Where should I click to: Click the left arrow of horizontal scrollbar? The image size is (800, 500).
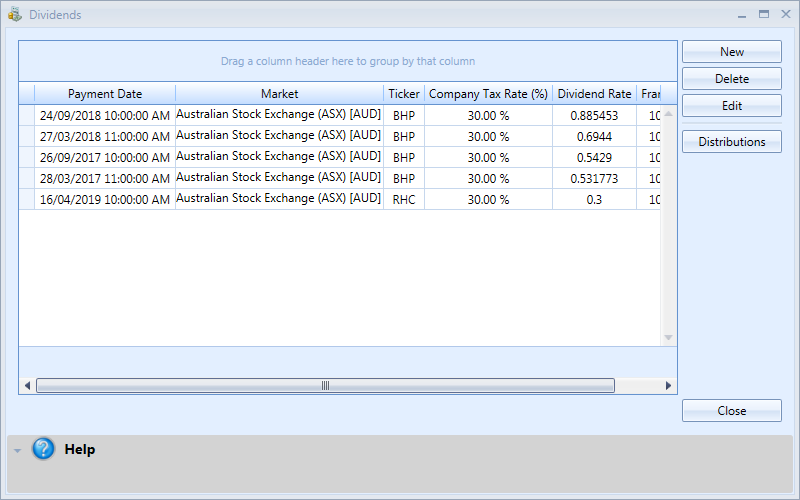(27, 386)
